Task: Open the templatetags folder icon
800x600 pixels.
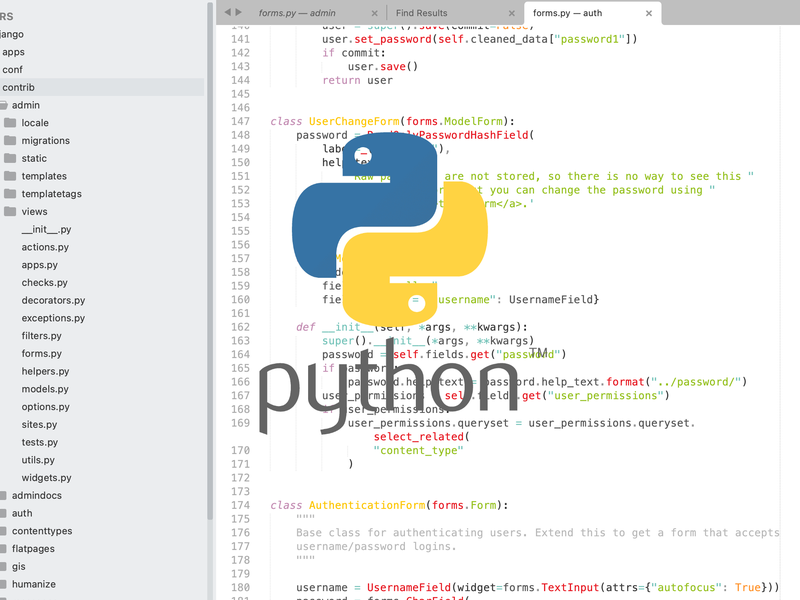Action: tap(10, 194)
